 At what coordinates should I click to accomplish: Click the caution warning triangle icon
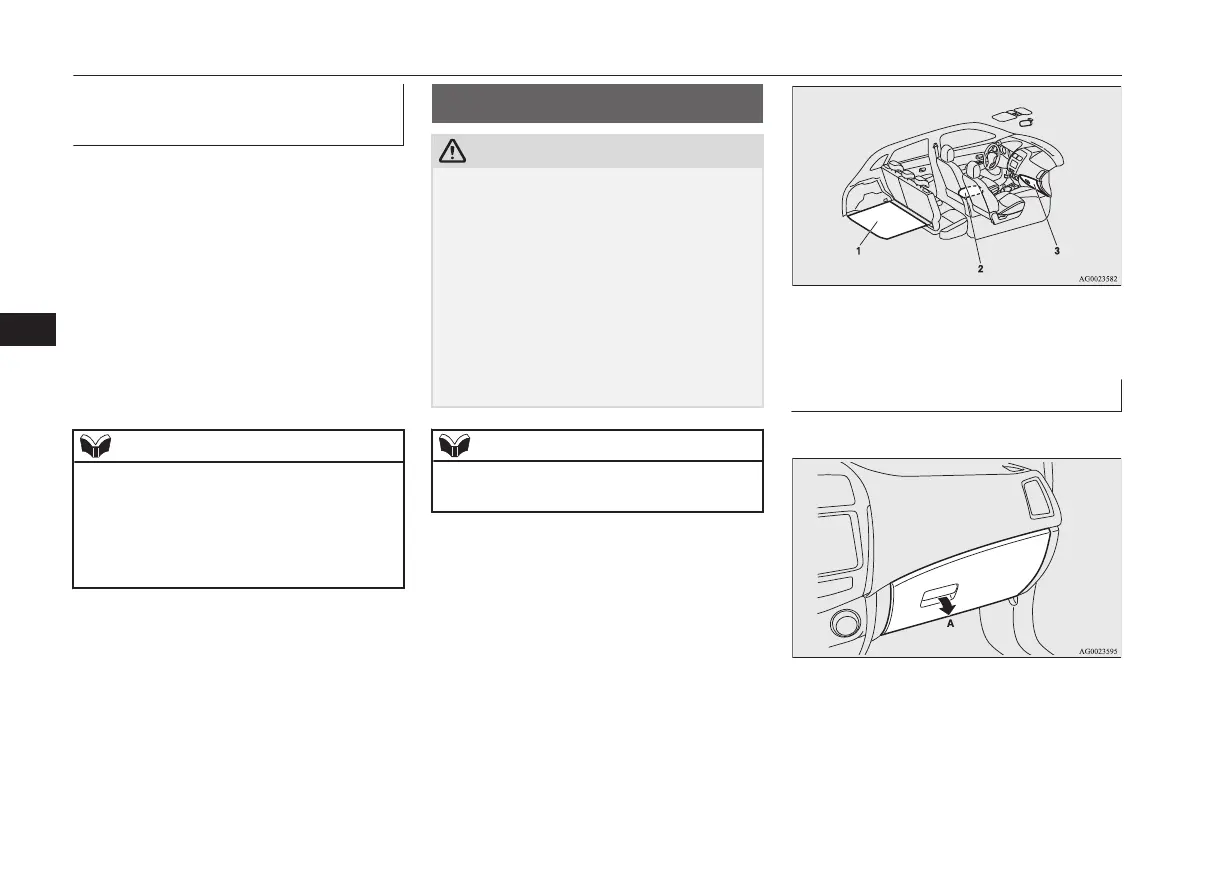454,151
